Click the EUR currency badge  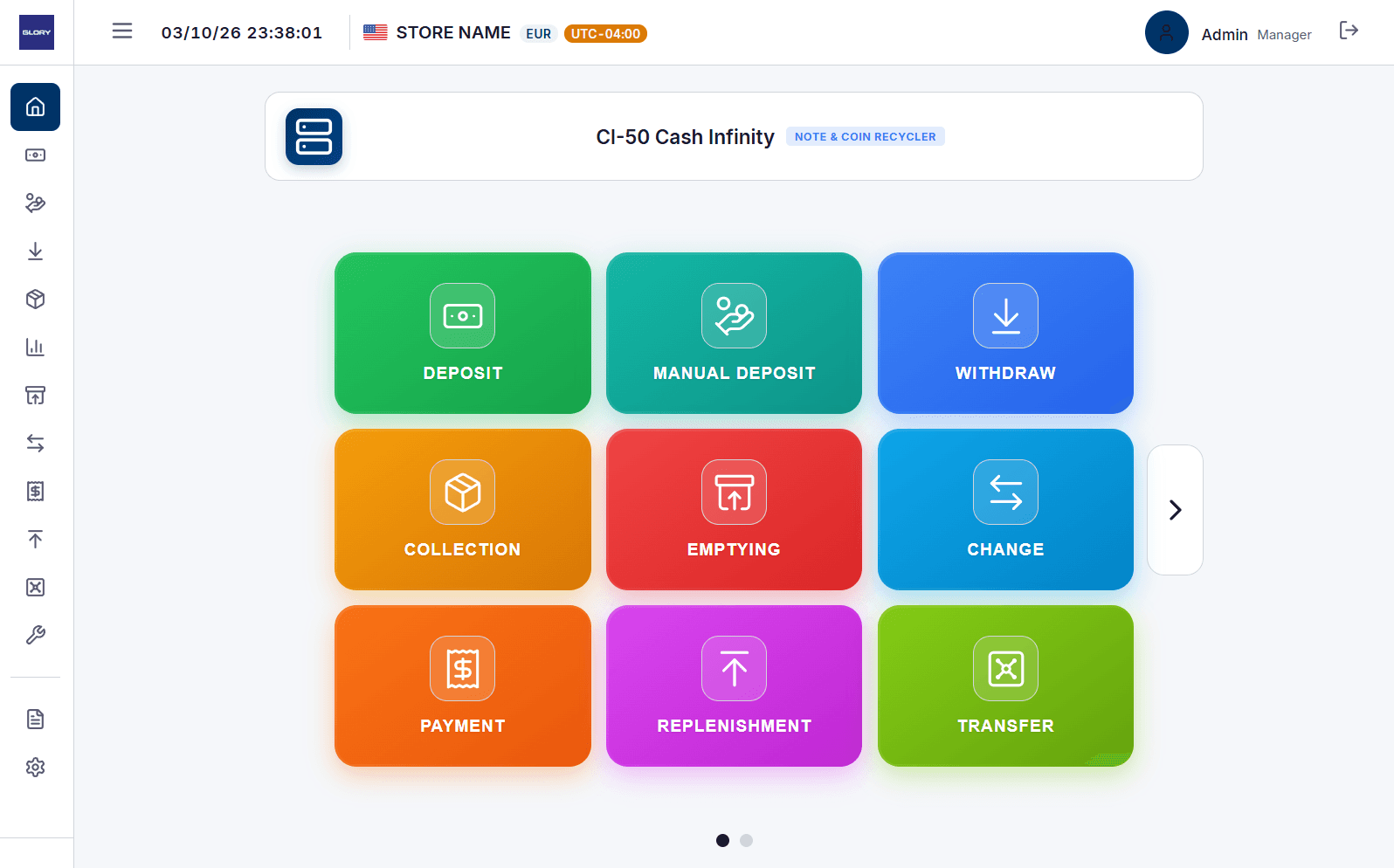(538, 33)
